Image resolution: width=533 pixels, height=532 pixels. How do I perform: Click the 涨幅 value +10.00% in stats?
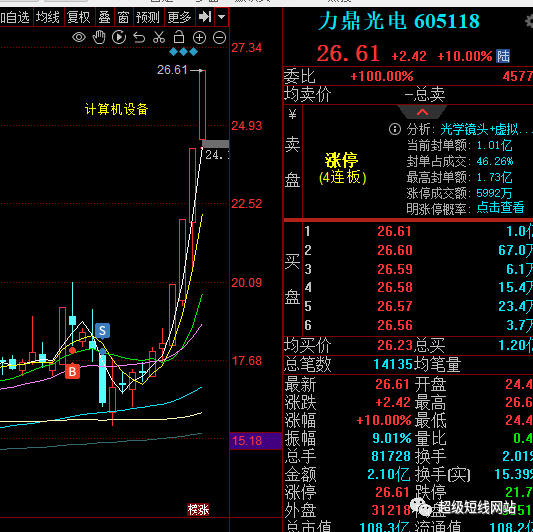point(384,420)
